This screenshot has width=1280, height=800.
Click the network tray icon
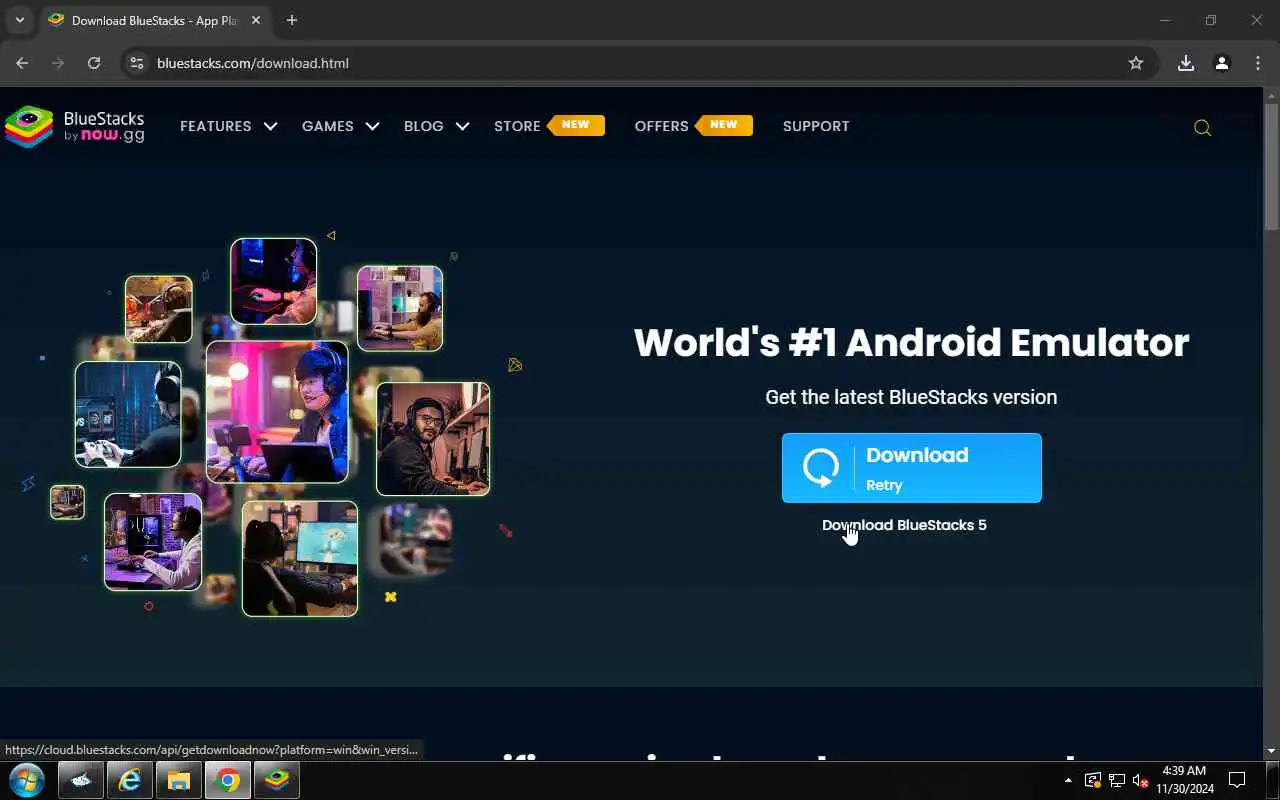[1117, 780]
